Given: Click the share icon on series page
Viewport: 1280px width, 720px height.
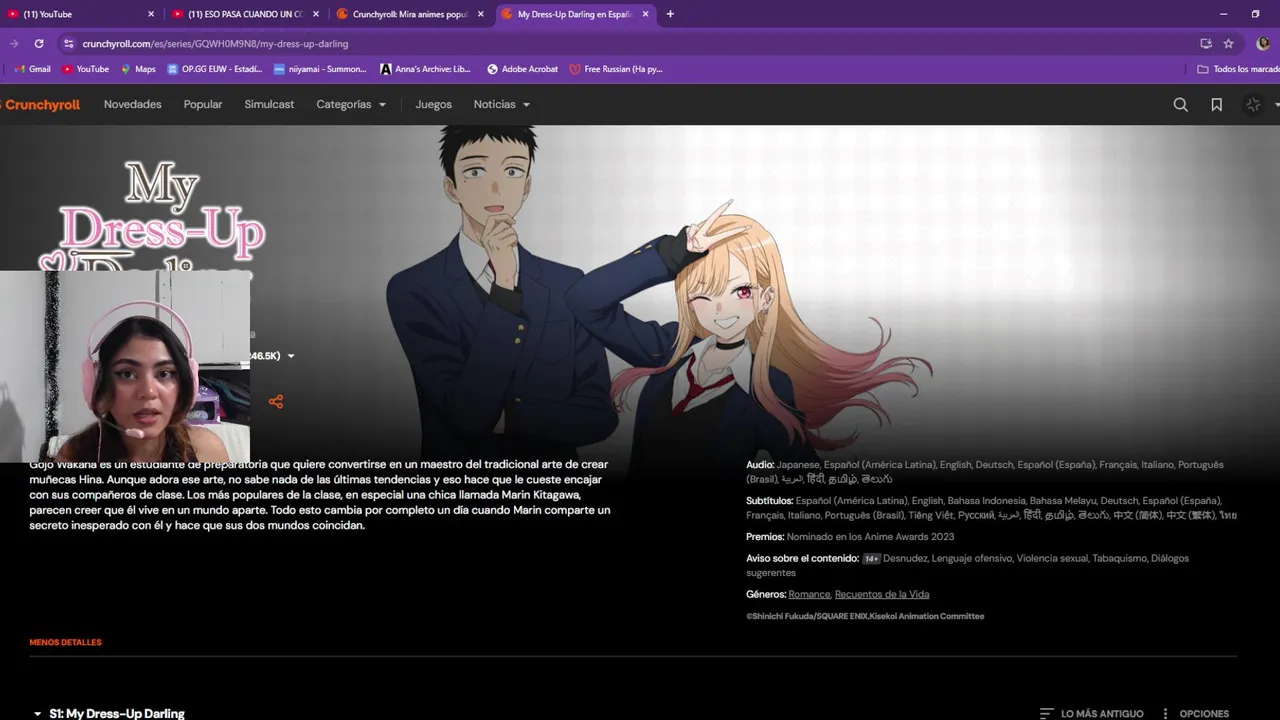Looking at the screenshot, I should [x=276, y=402].
